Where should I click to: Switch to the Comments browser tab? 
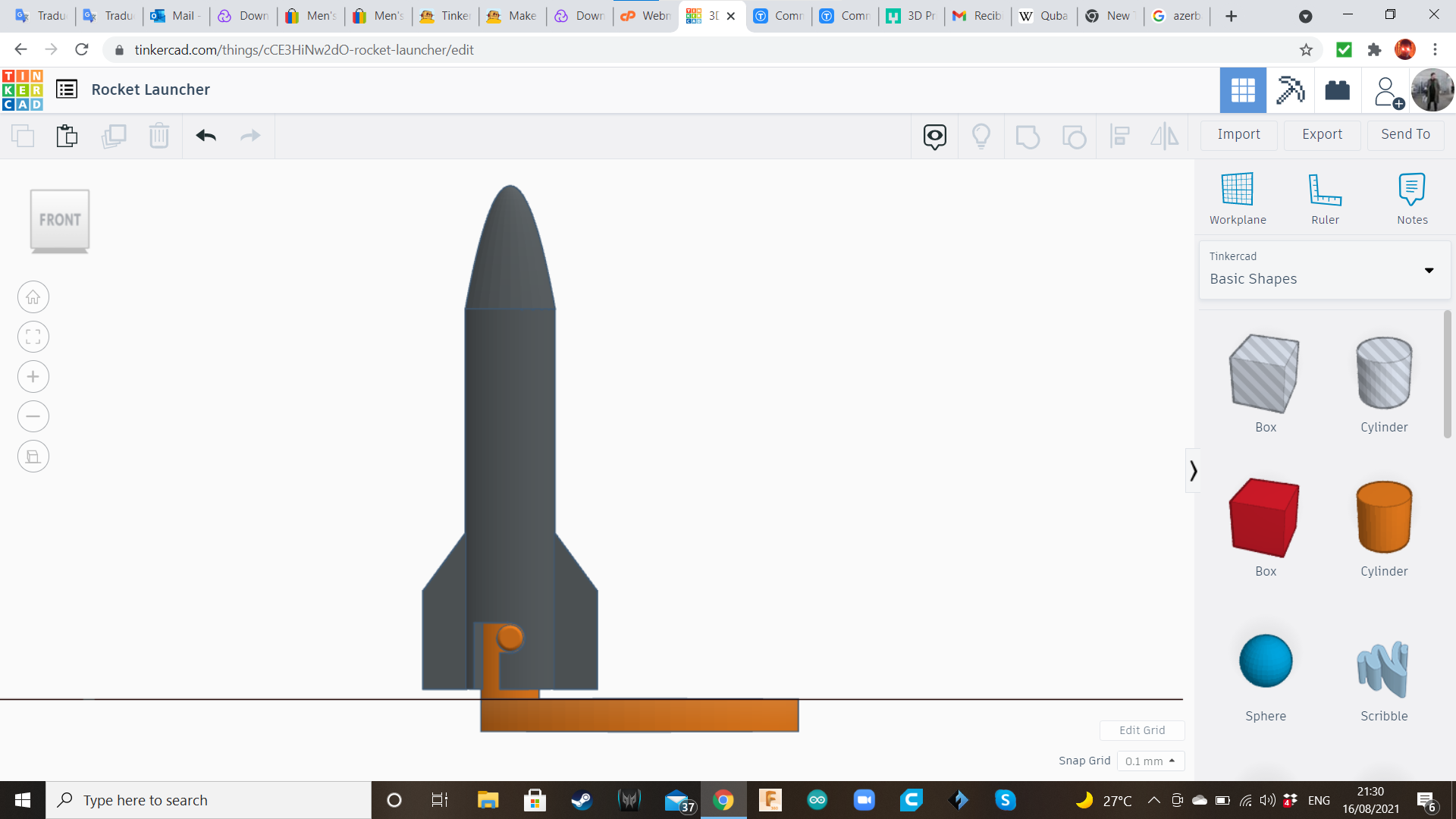(779, 16)
